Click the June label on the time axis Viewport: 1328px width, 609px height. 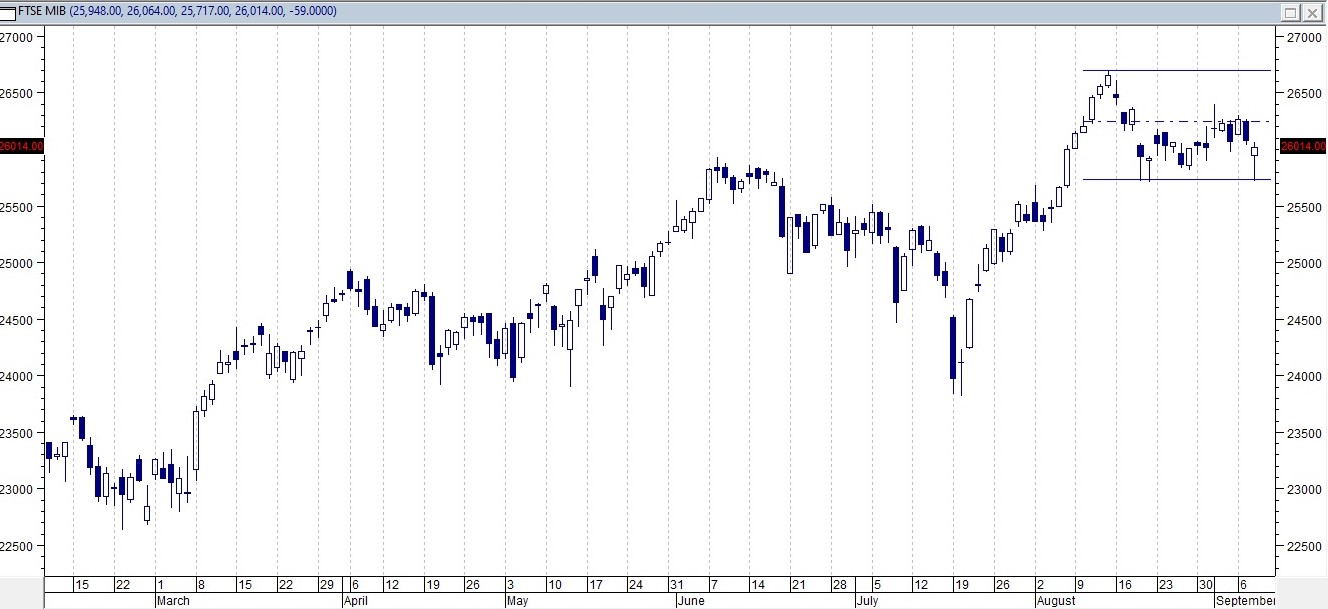point(691,601)
